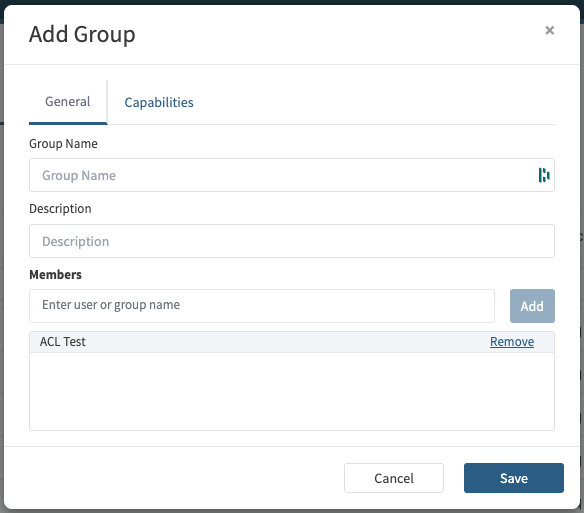Select the ACL Test member row
The height and width of the screenshot is (513, 584).
point(292,342)
